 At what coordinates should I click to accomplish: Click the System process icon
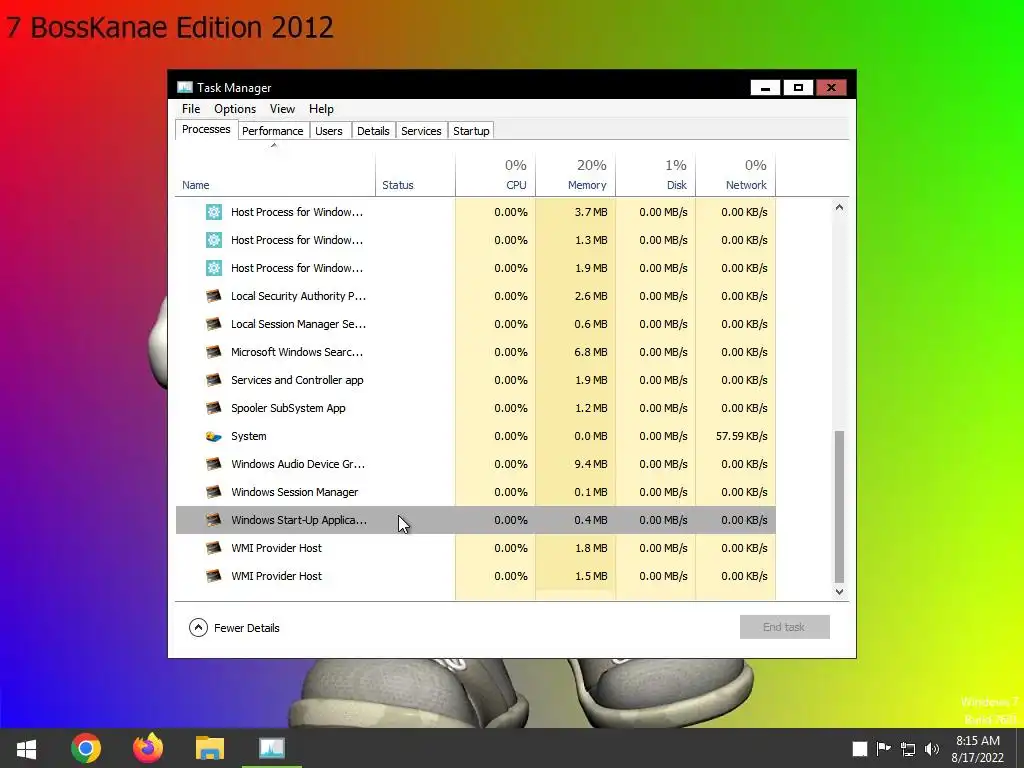(x=214, y=436)
